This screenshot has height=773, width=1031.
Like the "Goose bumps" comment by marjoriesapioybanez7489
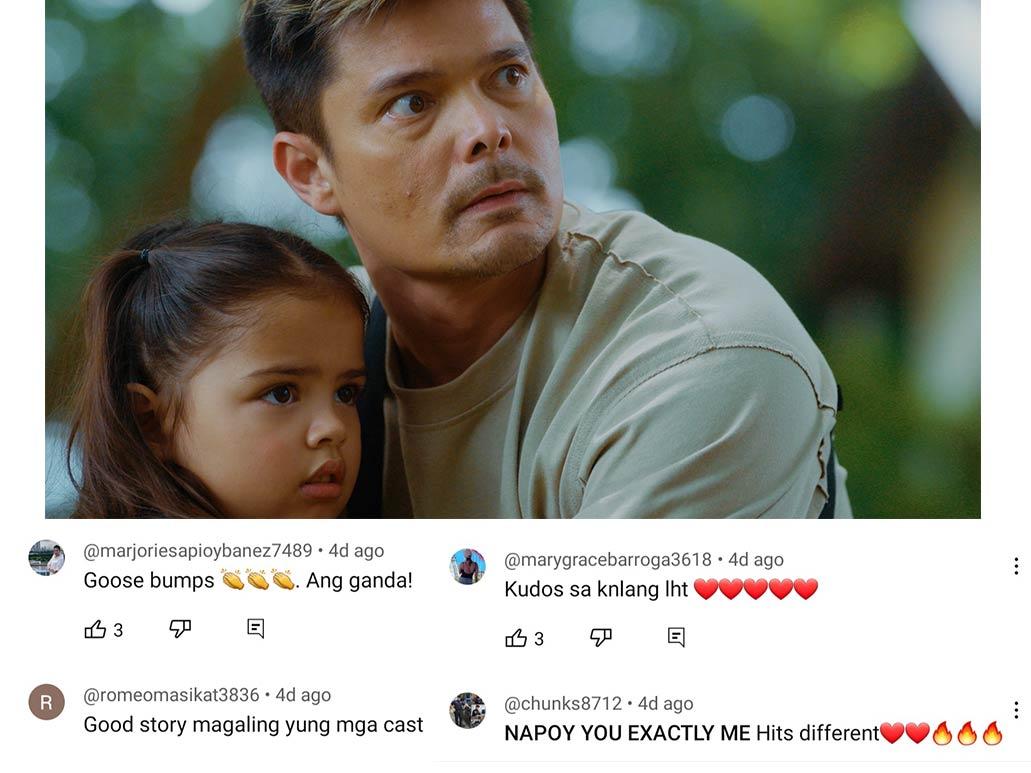pos(95,629)
